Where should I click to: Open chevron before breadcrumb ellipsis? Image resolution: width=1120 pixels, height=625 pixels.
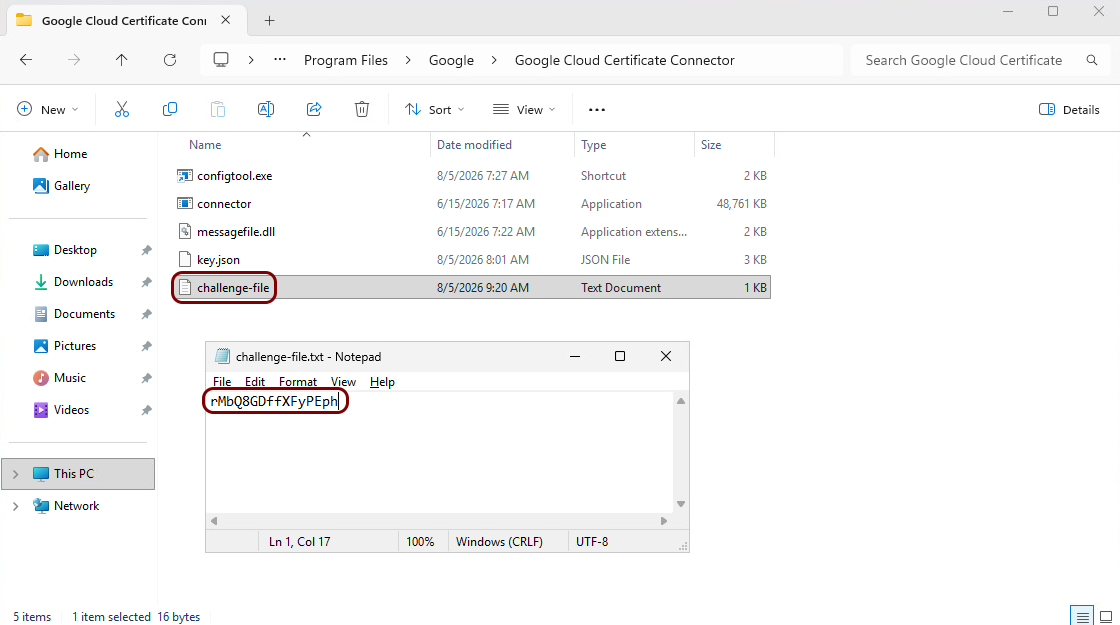[x=251, y=60]
